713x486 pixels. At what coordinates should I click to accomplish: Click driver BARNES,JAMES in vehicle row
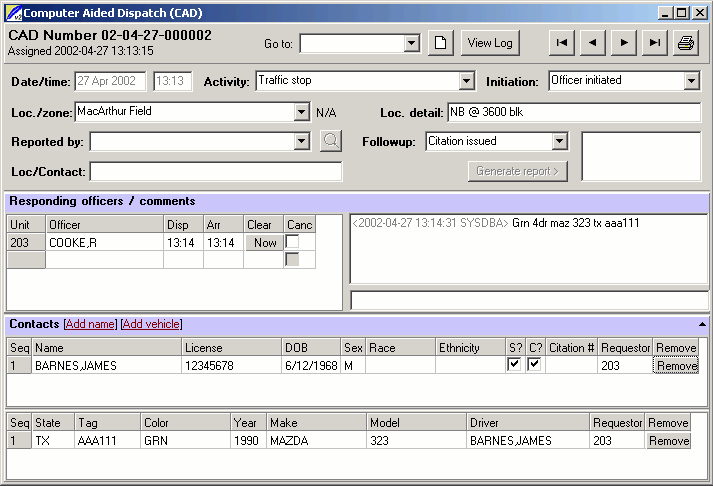click(x=528, y=441)
